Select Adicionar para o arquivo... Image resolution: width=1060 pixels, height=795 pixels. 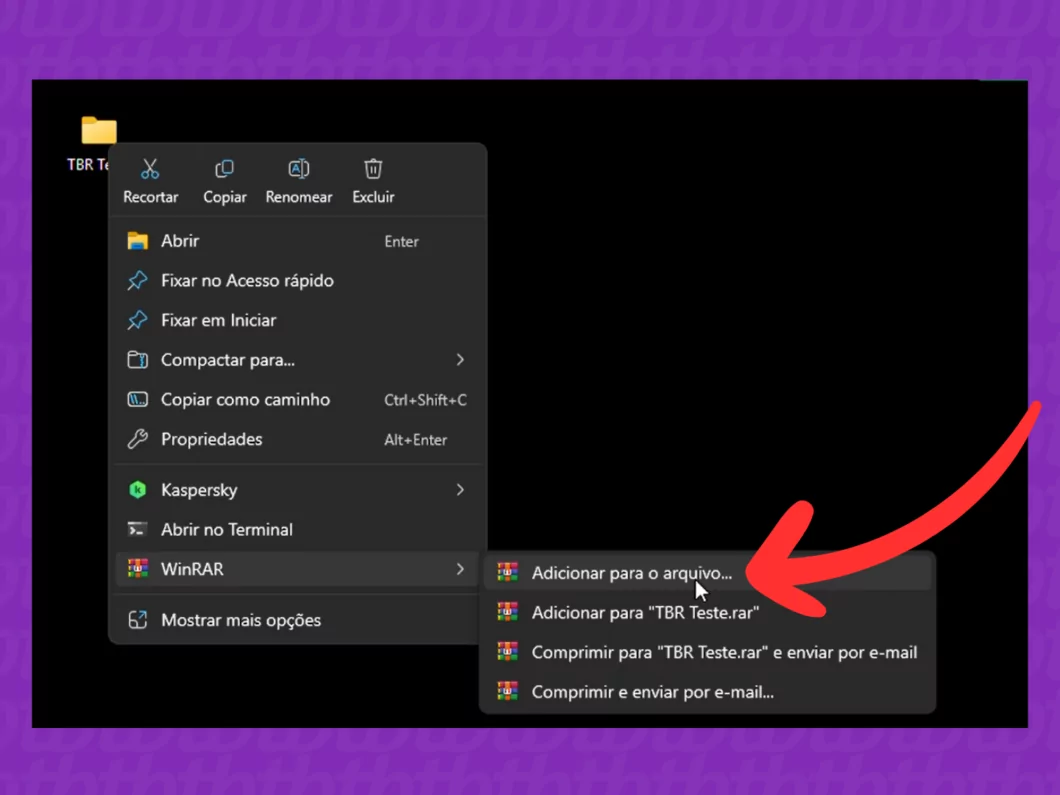[708, 573]
